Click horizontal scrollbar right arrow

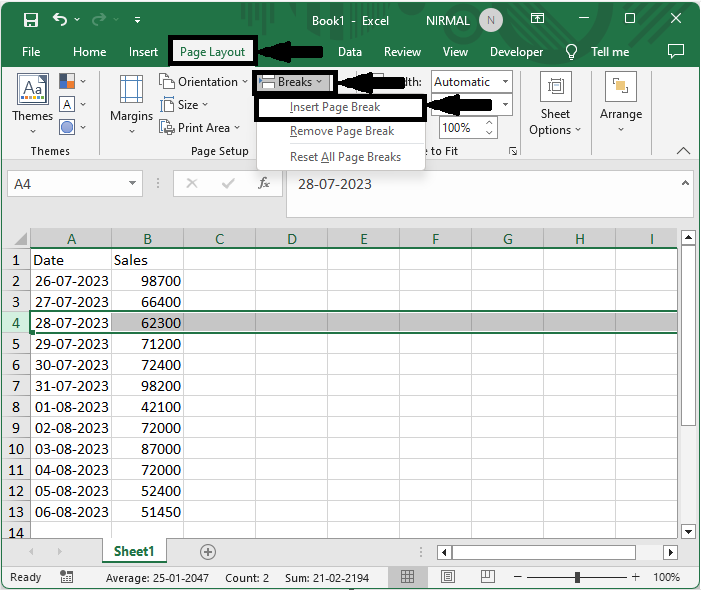tap(670, 552)
